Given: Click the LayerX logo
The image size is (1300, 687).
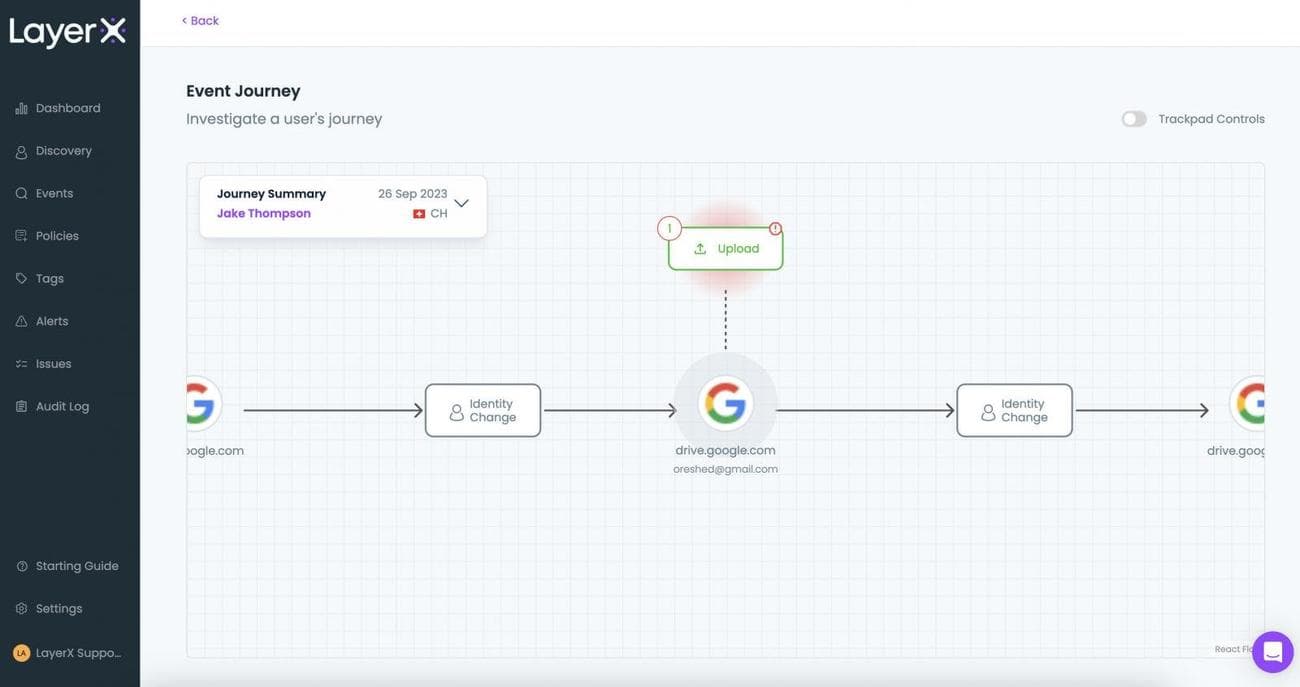Looking at the screenshot, I should (x=66, y=31).
